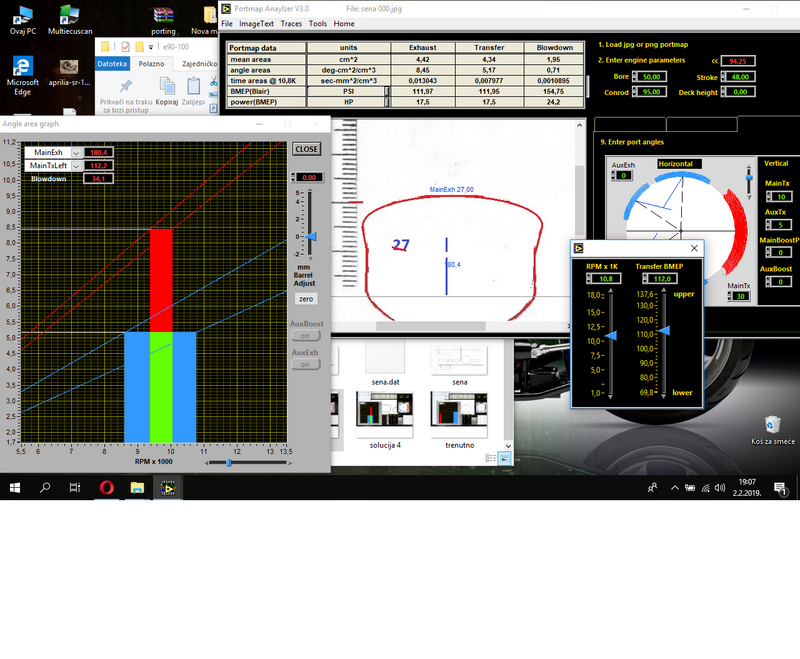This screenshot has height=659, width=800.
Task: Switch Explorer to large icons view
Action: (504, 458)
